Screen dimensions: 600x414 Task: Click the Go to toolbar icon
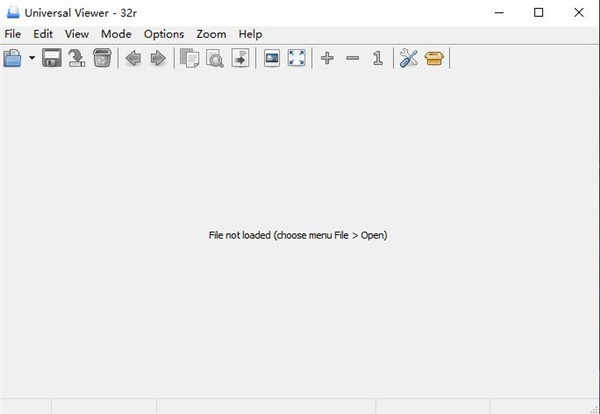(x=240, y=59)
